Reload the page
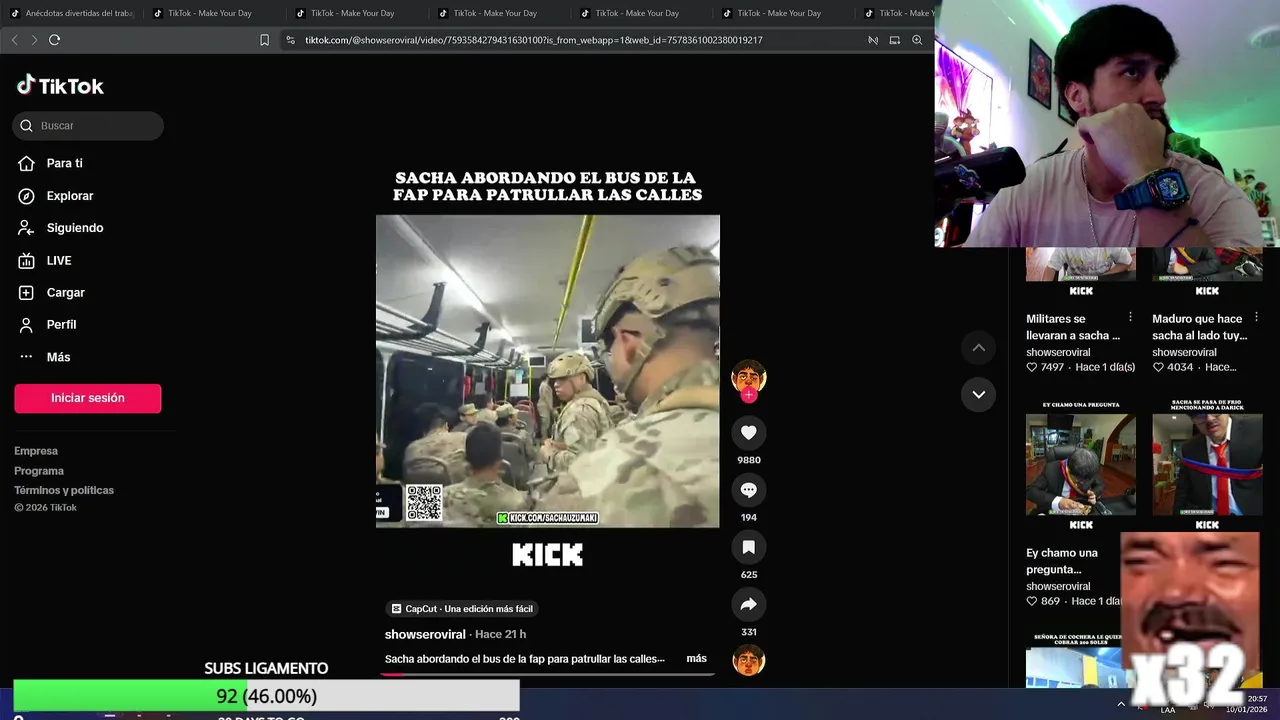 tap(54, 40)
